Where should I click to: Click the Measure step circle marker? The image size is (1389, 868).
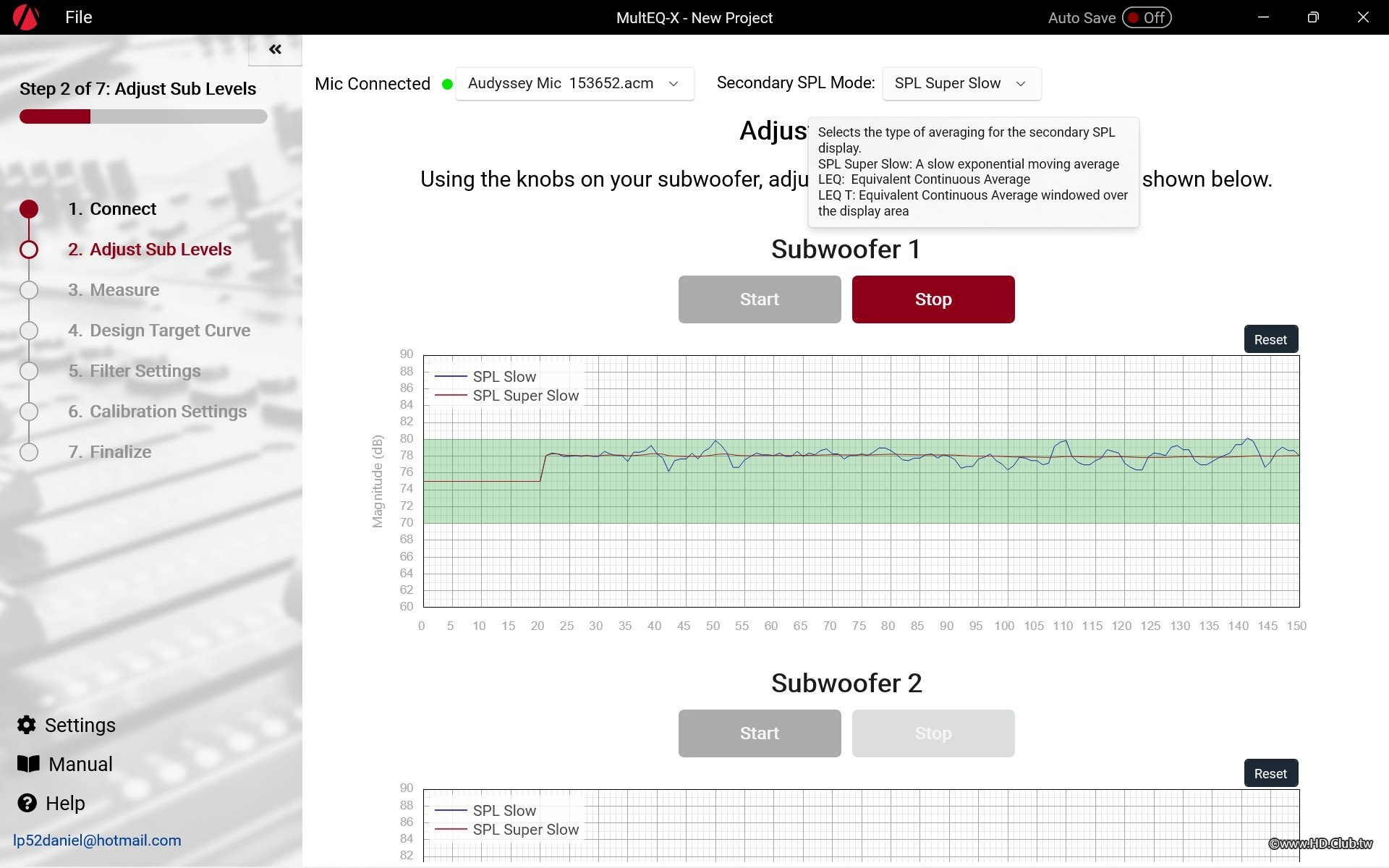point(29,290)
